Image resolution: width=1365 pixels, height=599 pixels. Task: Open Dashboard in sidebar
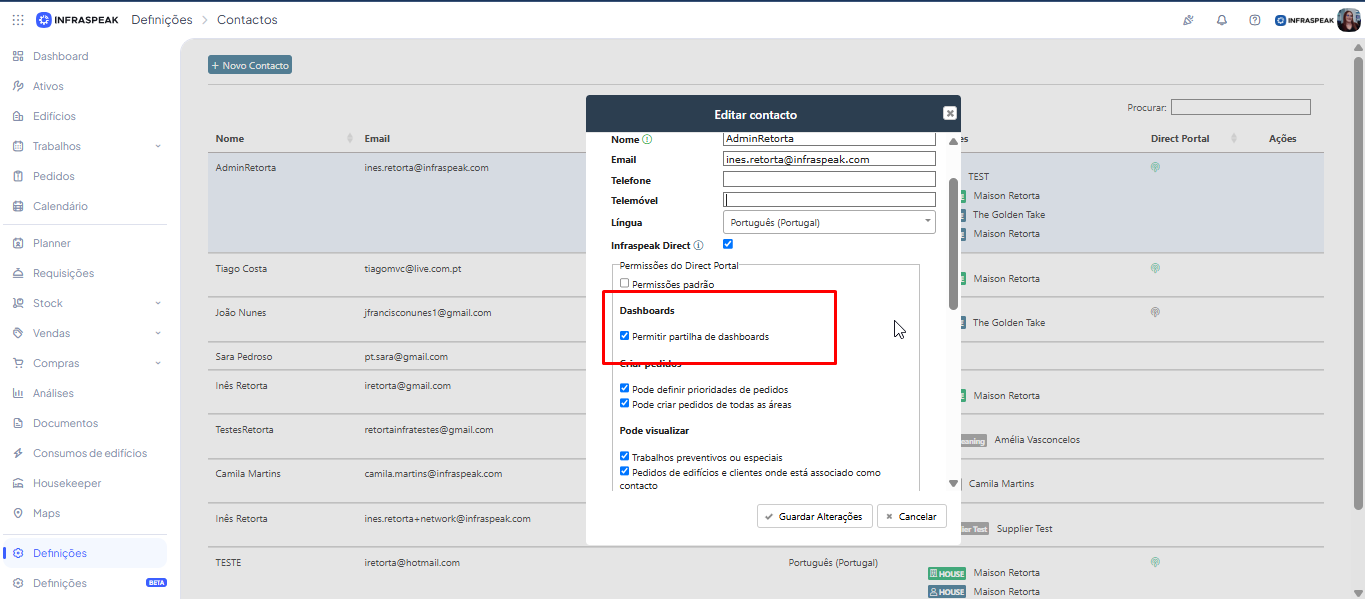click(60, 56)
